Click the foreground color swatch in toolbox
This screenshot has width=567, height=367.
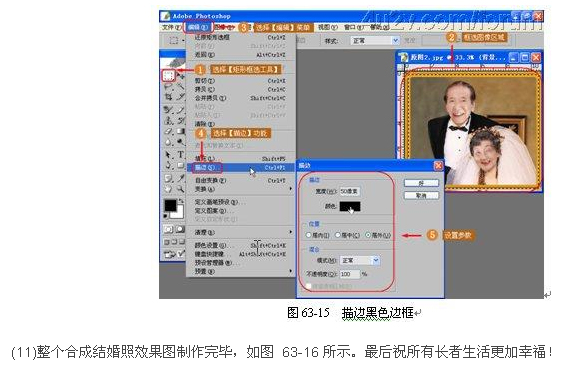click(170, 205)
